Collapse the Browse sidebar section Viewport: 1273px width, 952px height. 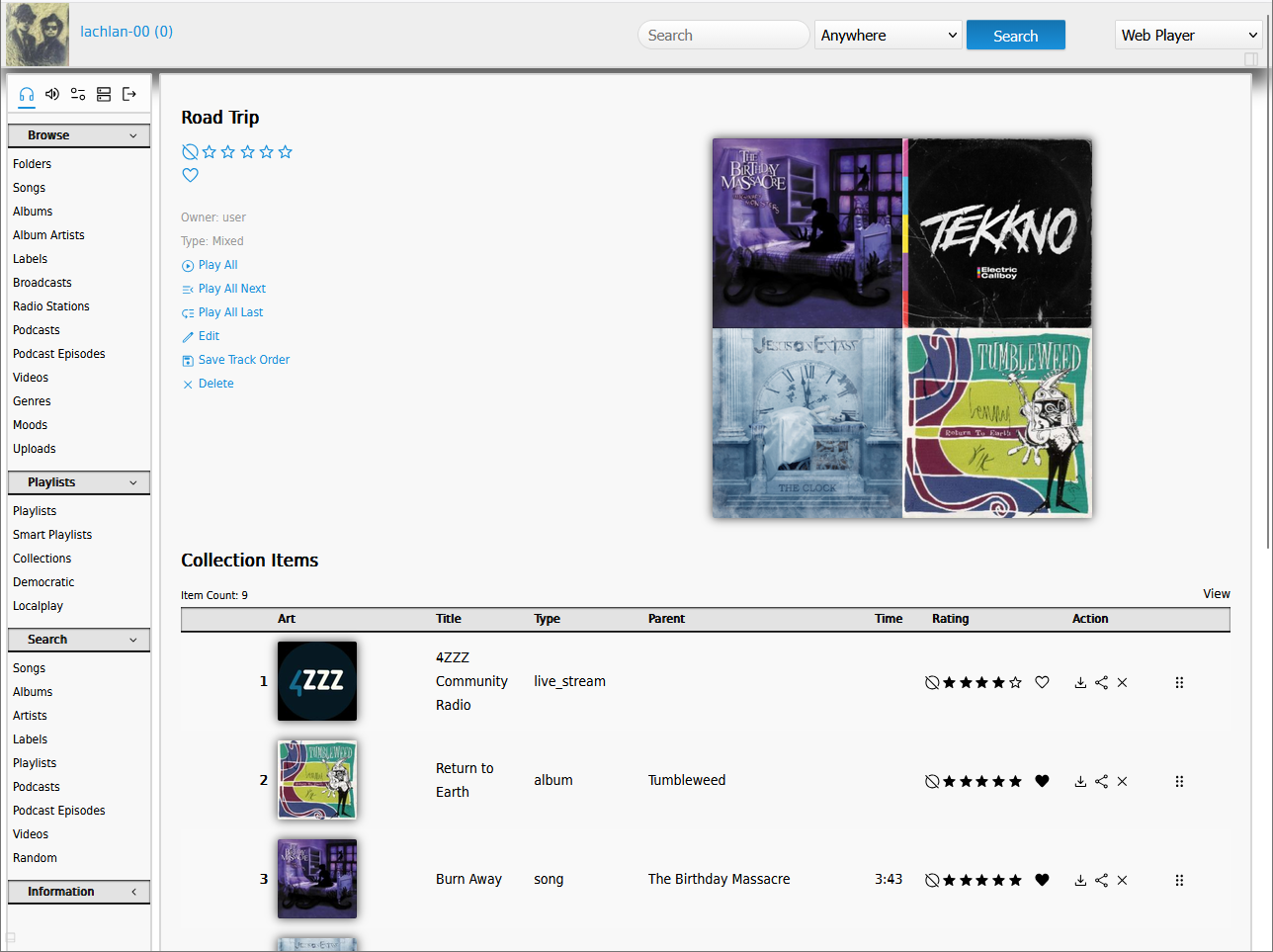pyautogui.click(x=79, y=135)
